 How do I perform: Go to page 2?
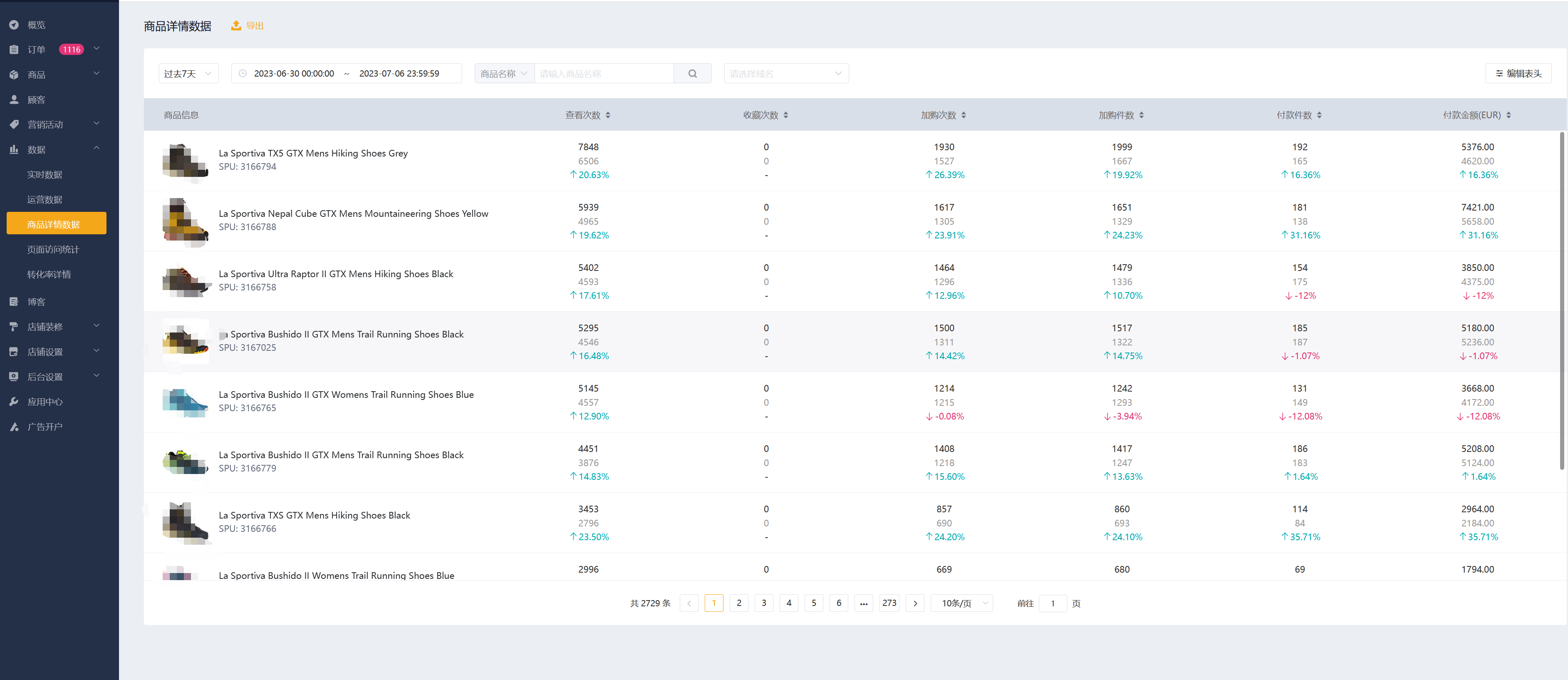[x=739, y=603]
